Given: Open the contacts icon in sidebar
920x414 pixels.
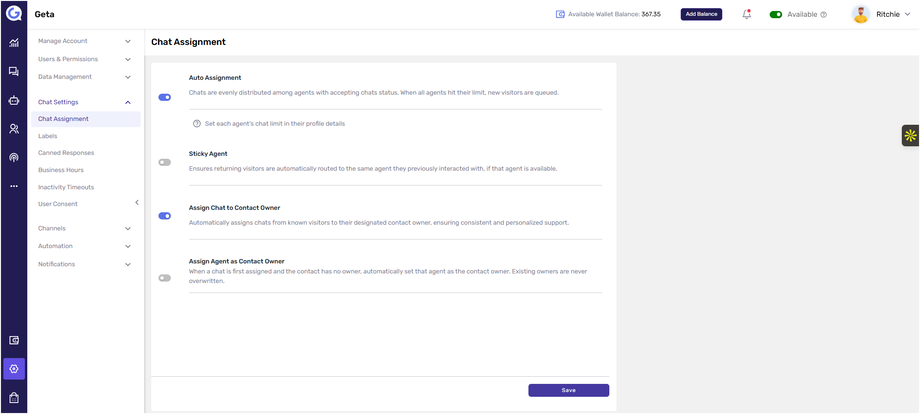Looking at the screenshot, I should coord(13,129).
